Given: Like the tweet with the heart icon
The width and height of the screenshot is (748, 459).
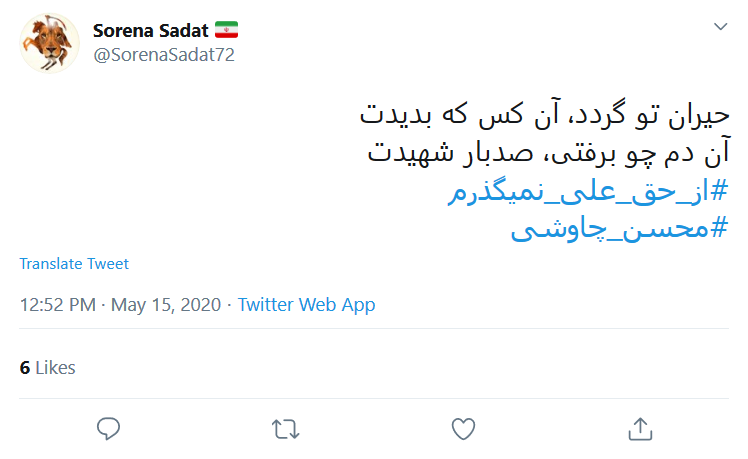Looking at the screenshot, I should click(462, 429).
